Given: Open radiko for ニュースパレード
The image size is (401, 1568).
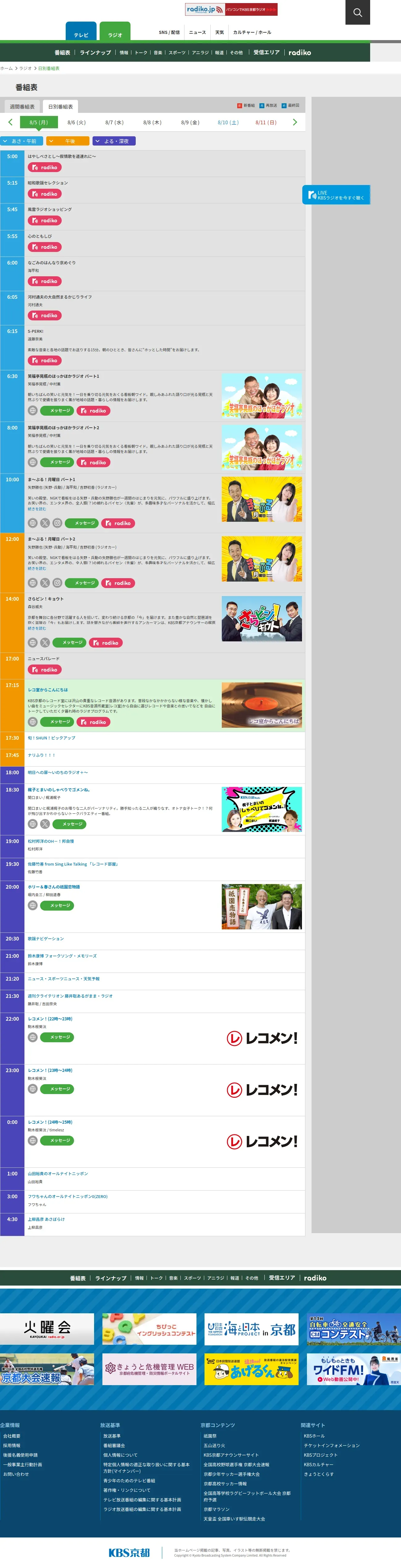Looking at the screenshot, I should [x=44, y=669].
